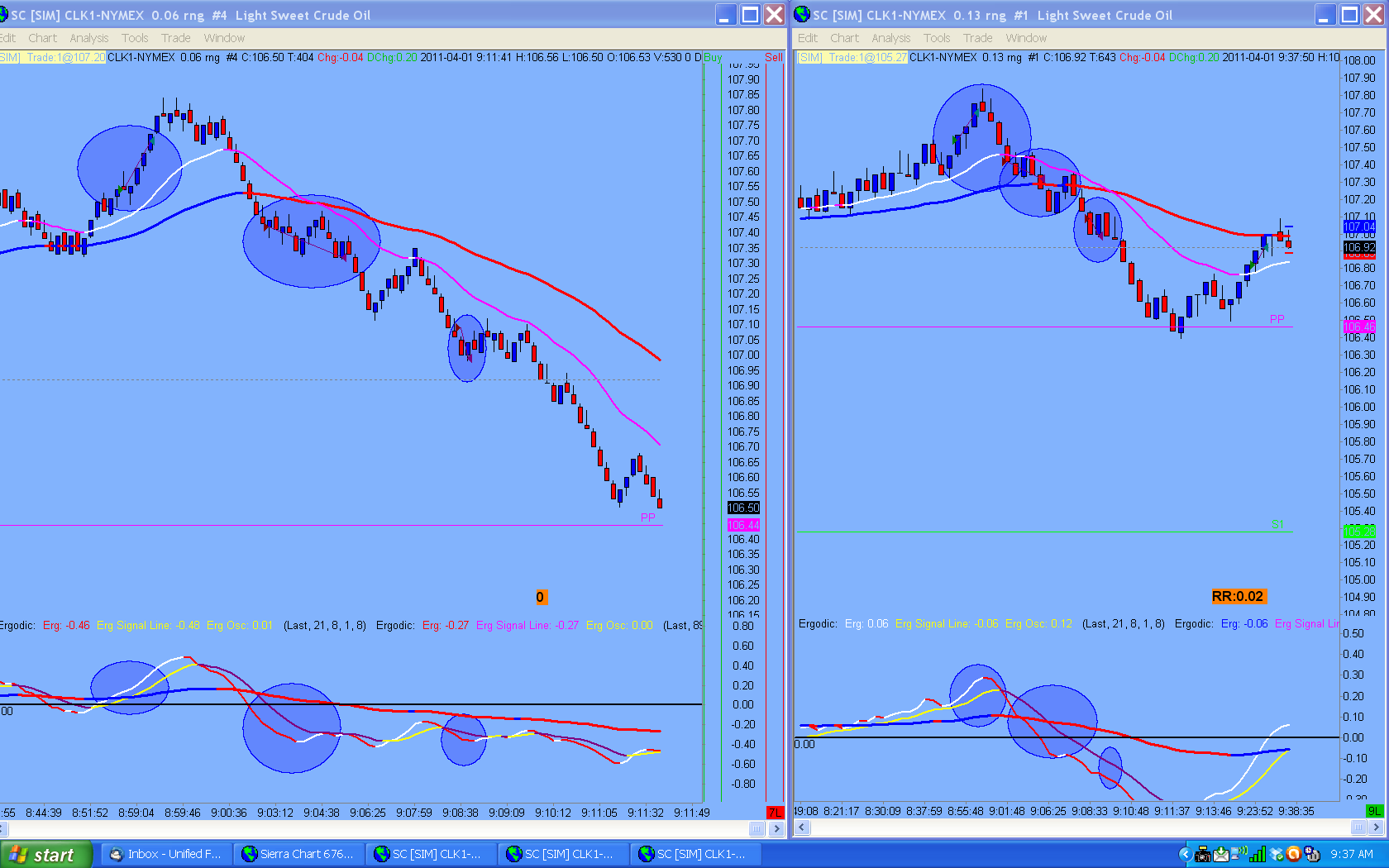Click the orange avast tray icon

1294,855
